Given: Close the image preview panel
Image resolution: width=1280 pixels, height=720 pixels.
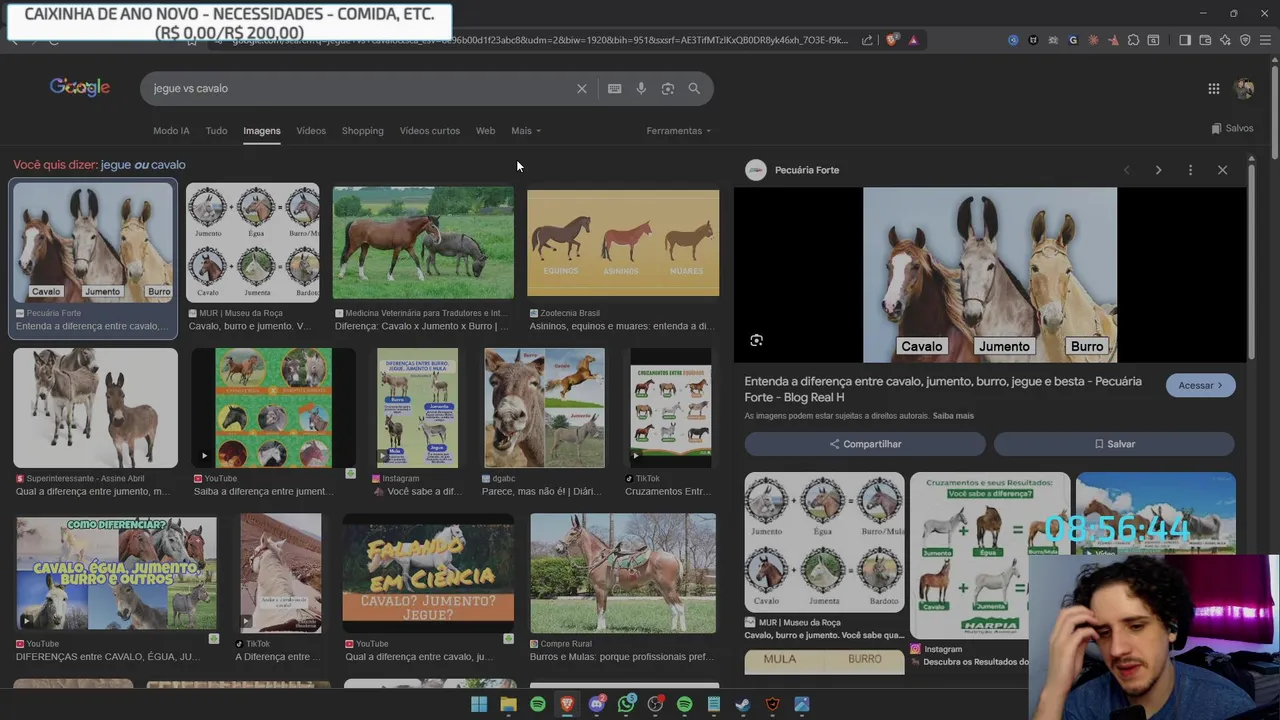Looking at the screenshot, I should (x=1222, y=170).
